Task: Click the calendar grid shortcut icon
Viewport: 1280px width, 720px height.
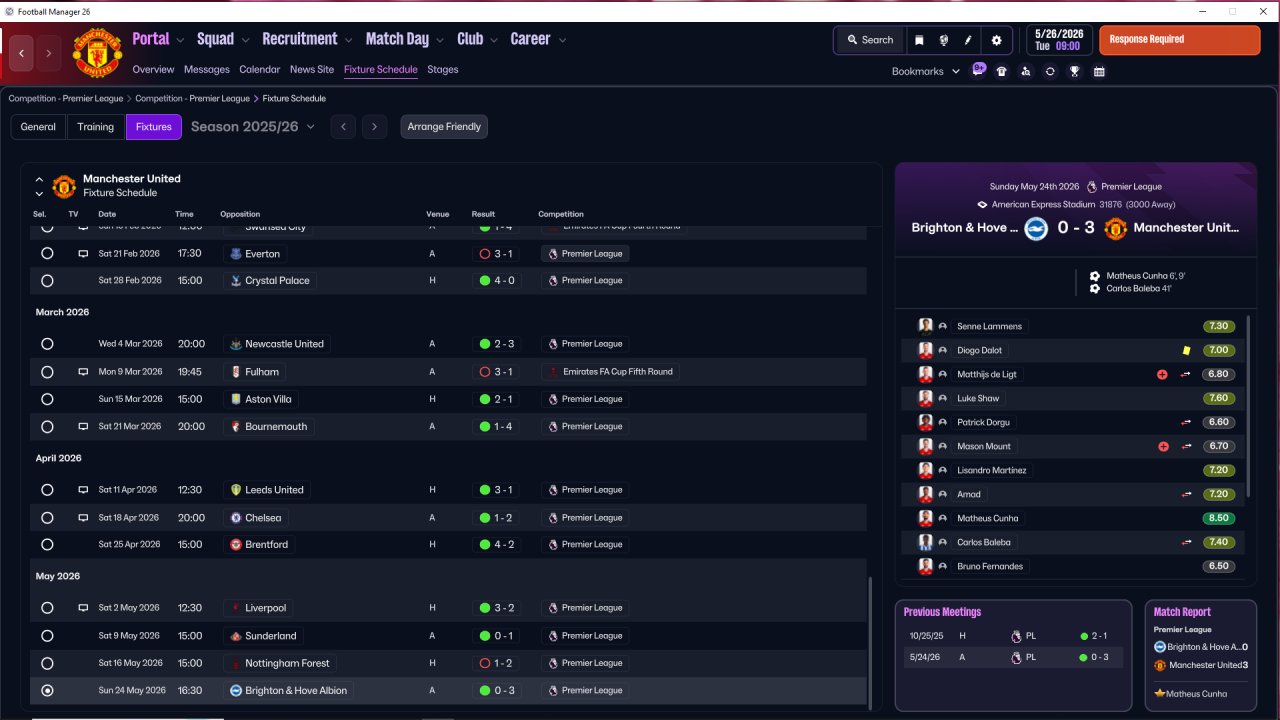Action: tap(1099, 71)
